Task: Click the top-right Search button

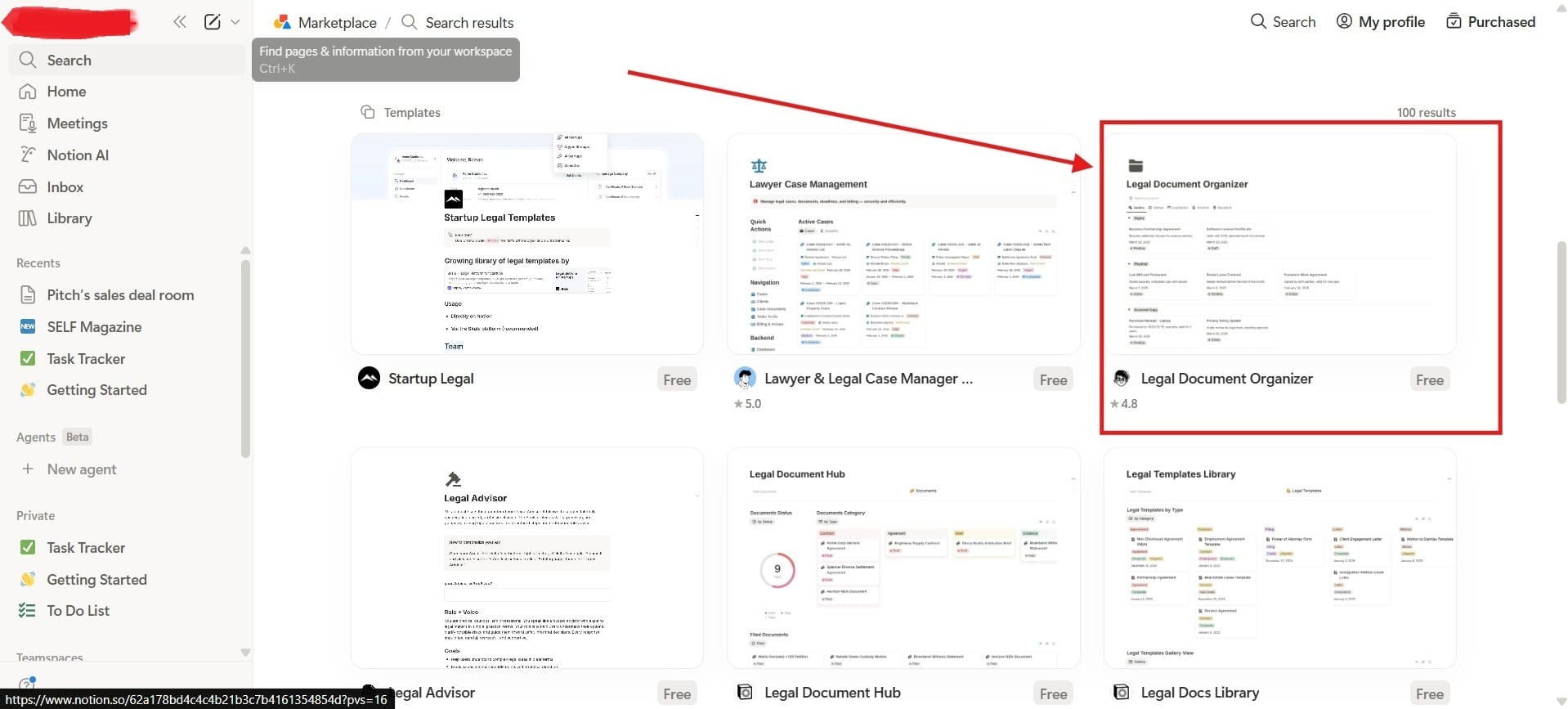Action: point(1284,22)
